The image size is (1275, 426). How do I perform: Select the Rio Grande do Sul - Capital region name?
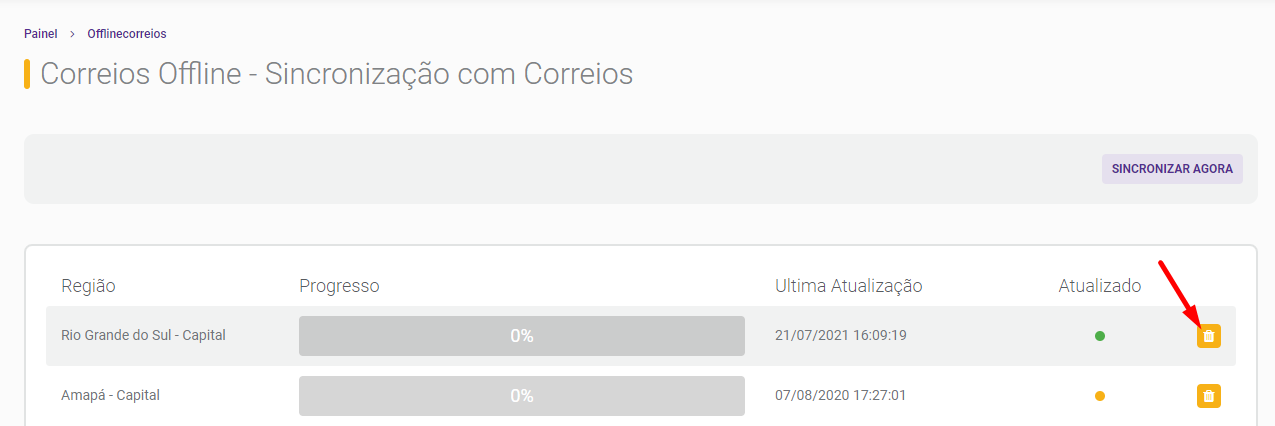143,335
